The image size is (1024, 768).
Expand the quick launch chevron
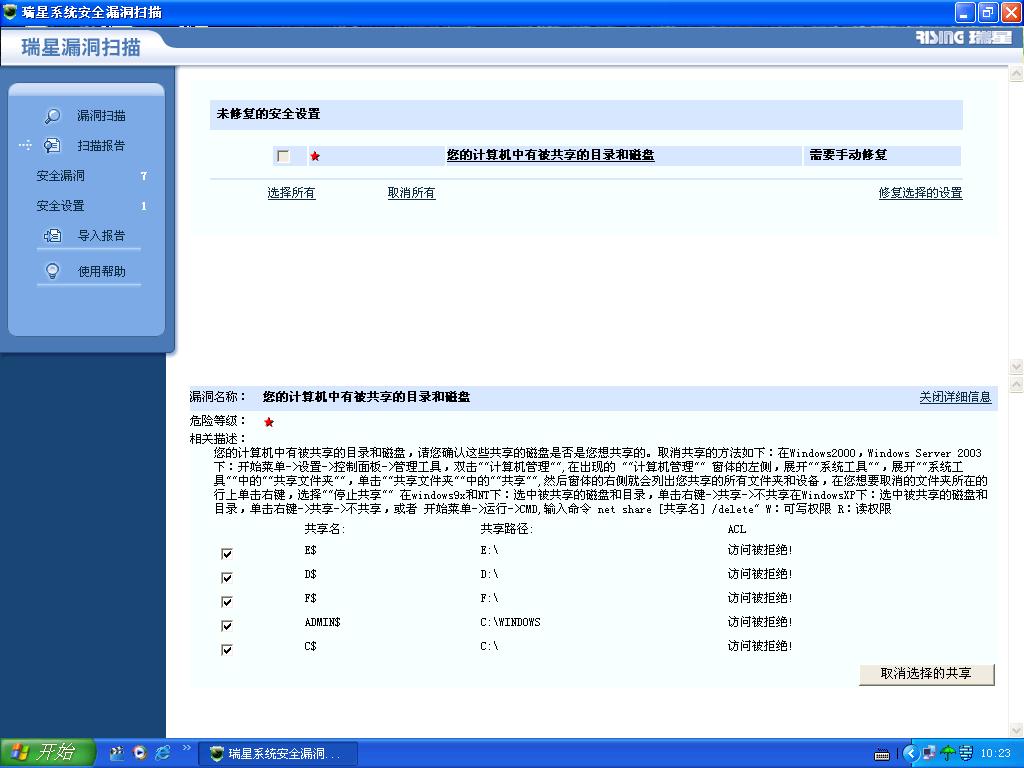[186, 748]
